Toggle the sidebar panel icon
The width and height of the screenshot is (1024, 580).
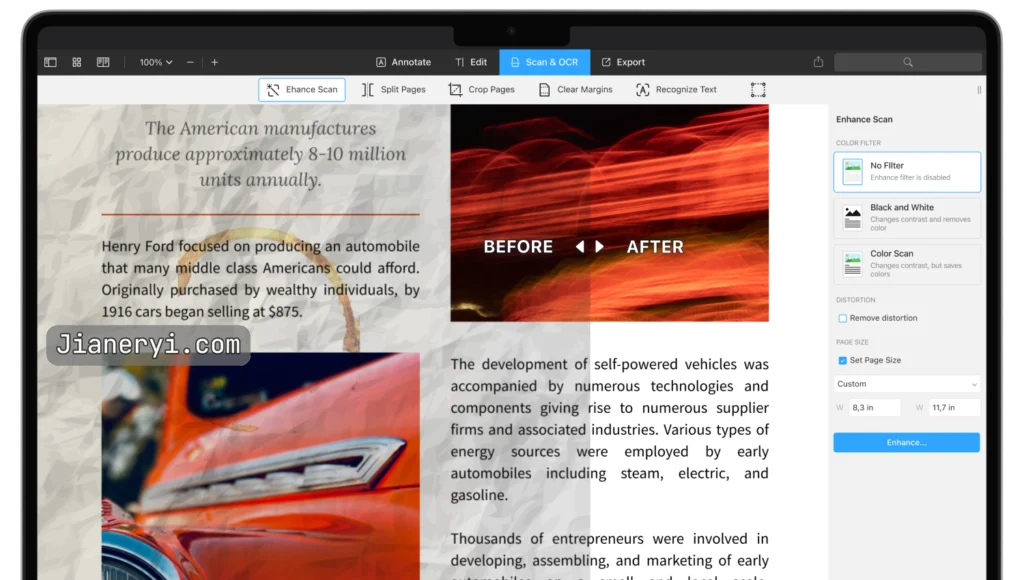pos(50,62)
